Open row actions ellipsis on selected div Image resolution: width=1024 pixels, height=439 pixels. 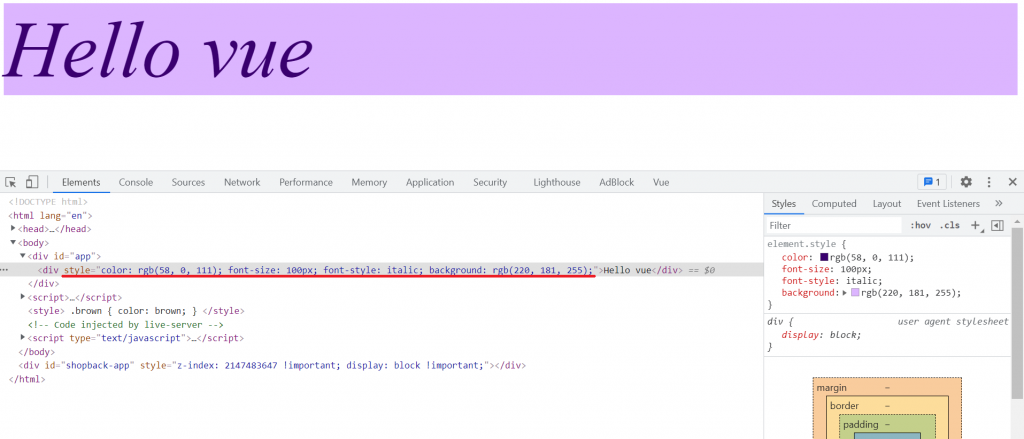tap(5, 270)
